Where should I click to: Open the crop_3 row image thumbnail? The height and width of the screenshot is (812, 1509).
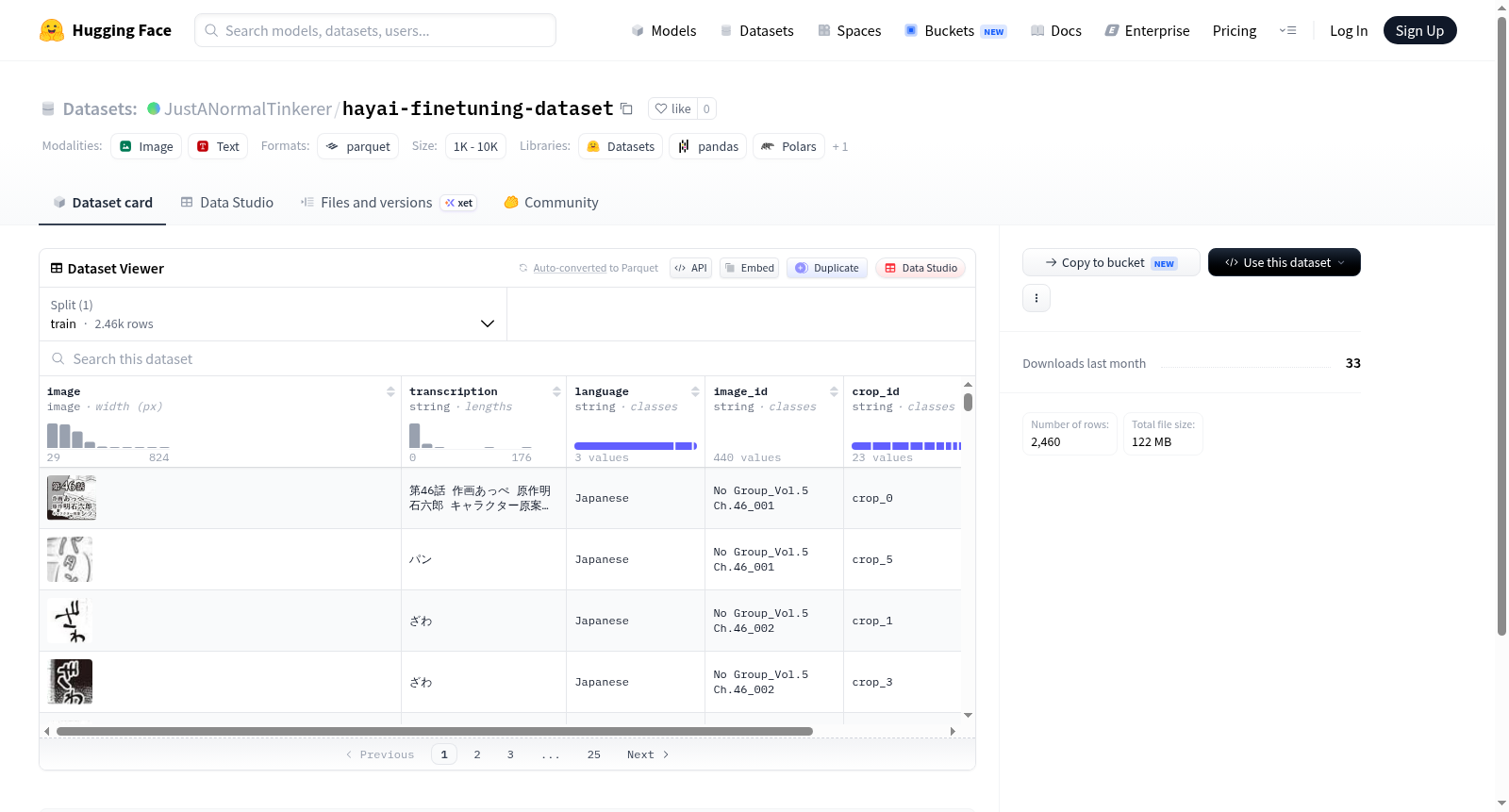click(70, 682)
